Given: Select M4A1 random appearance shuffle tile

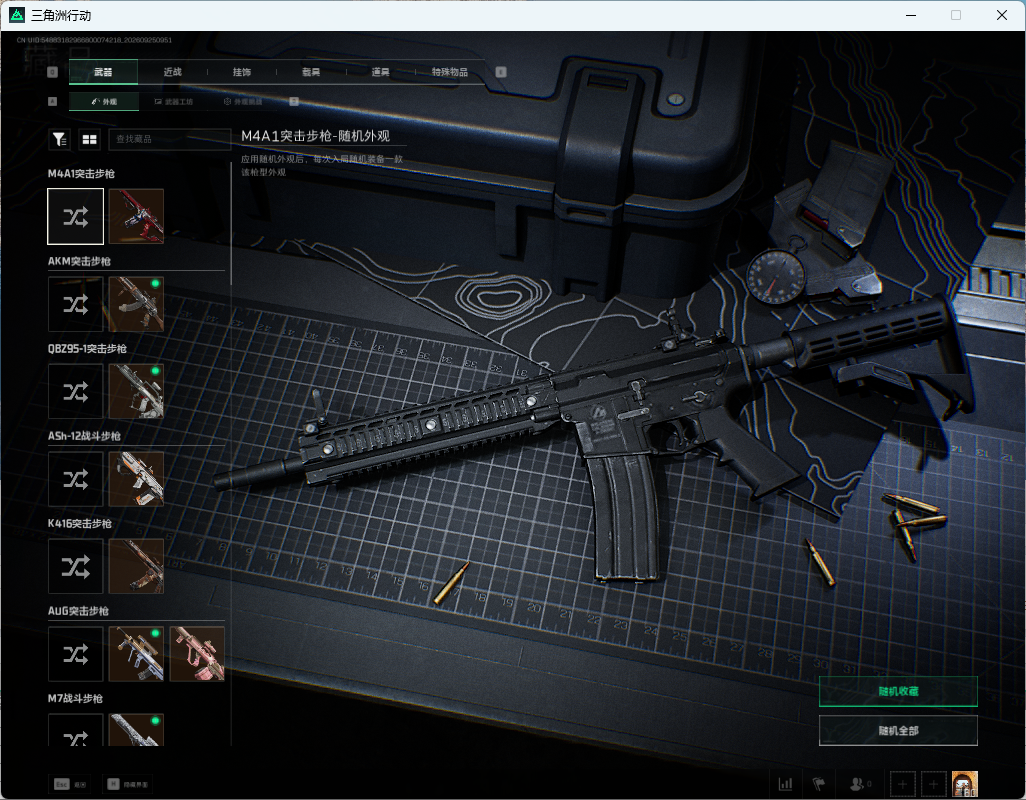Looking at the screenshot, I should [76, 217].
